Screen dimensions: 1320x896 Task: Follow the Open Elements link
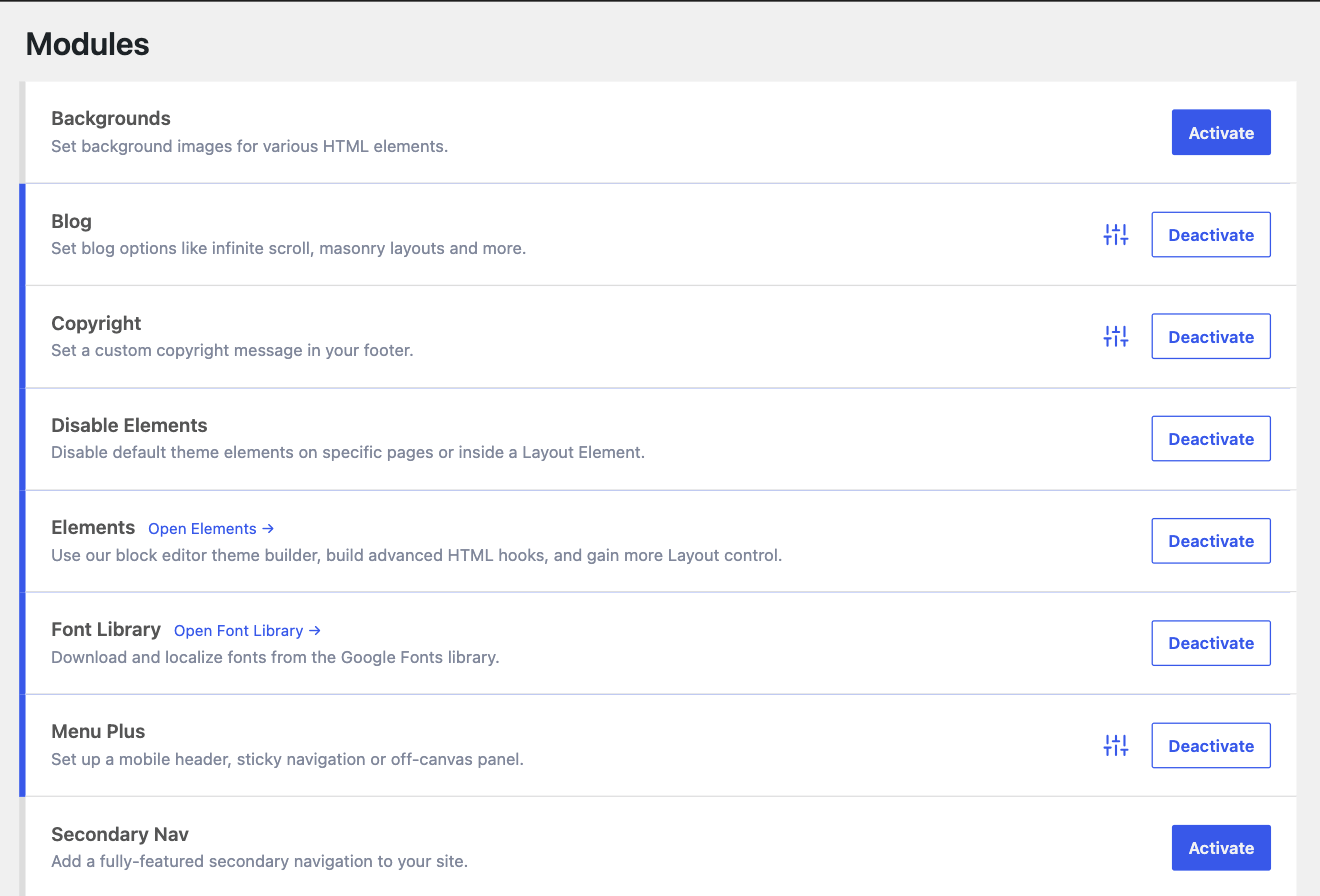211,529
